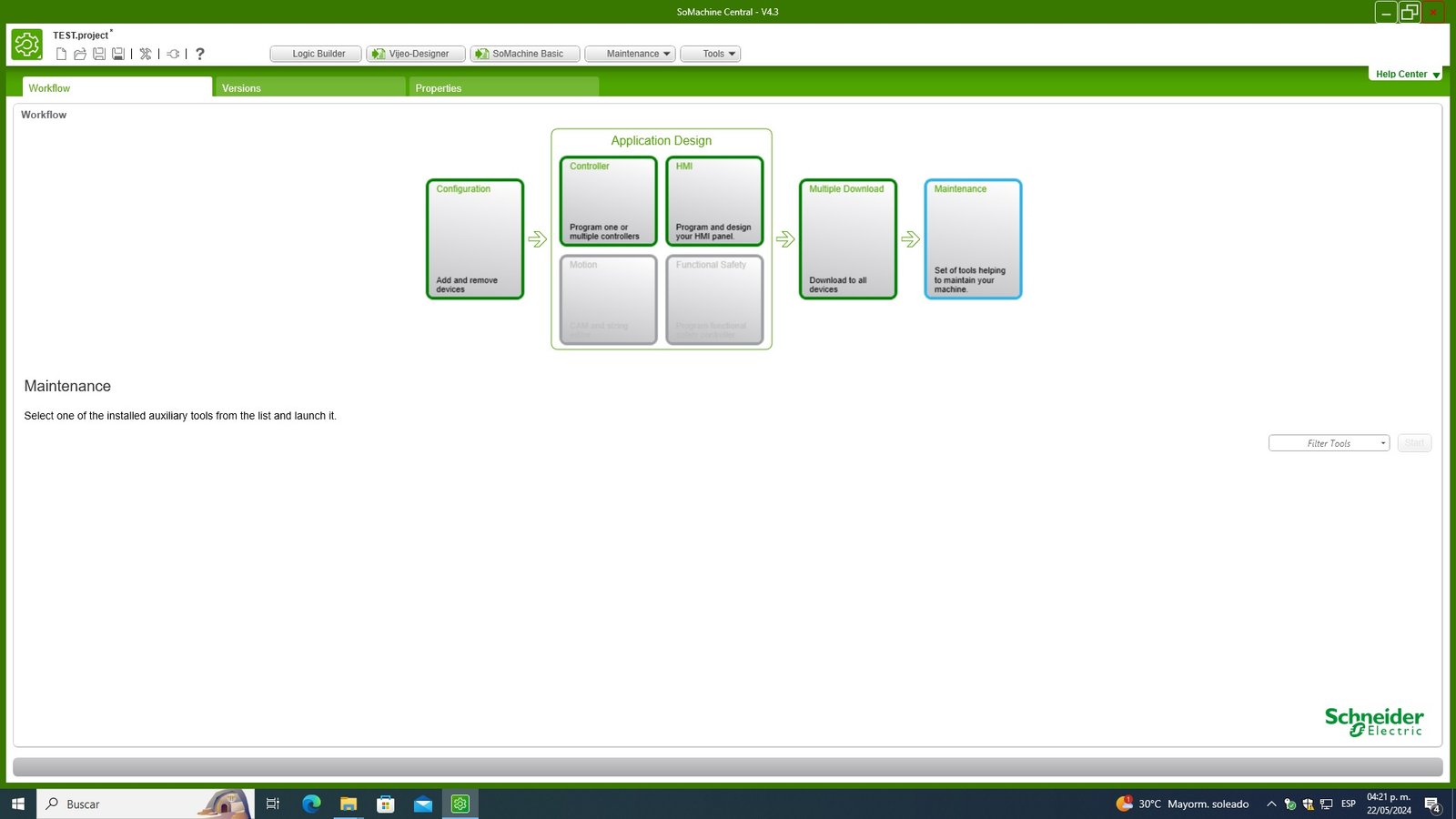The width and height of the screenshot is (1456, 819).
Task: Switch to the Versions tab
Action: (x=310, y=87)
